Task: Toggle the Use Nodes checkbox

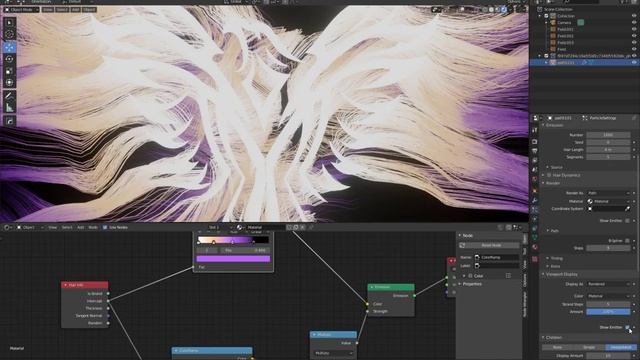Action: [105, 227]
